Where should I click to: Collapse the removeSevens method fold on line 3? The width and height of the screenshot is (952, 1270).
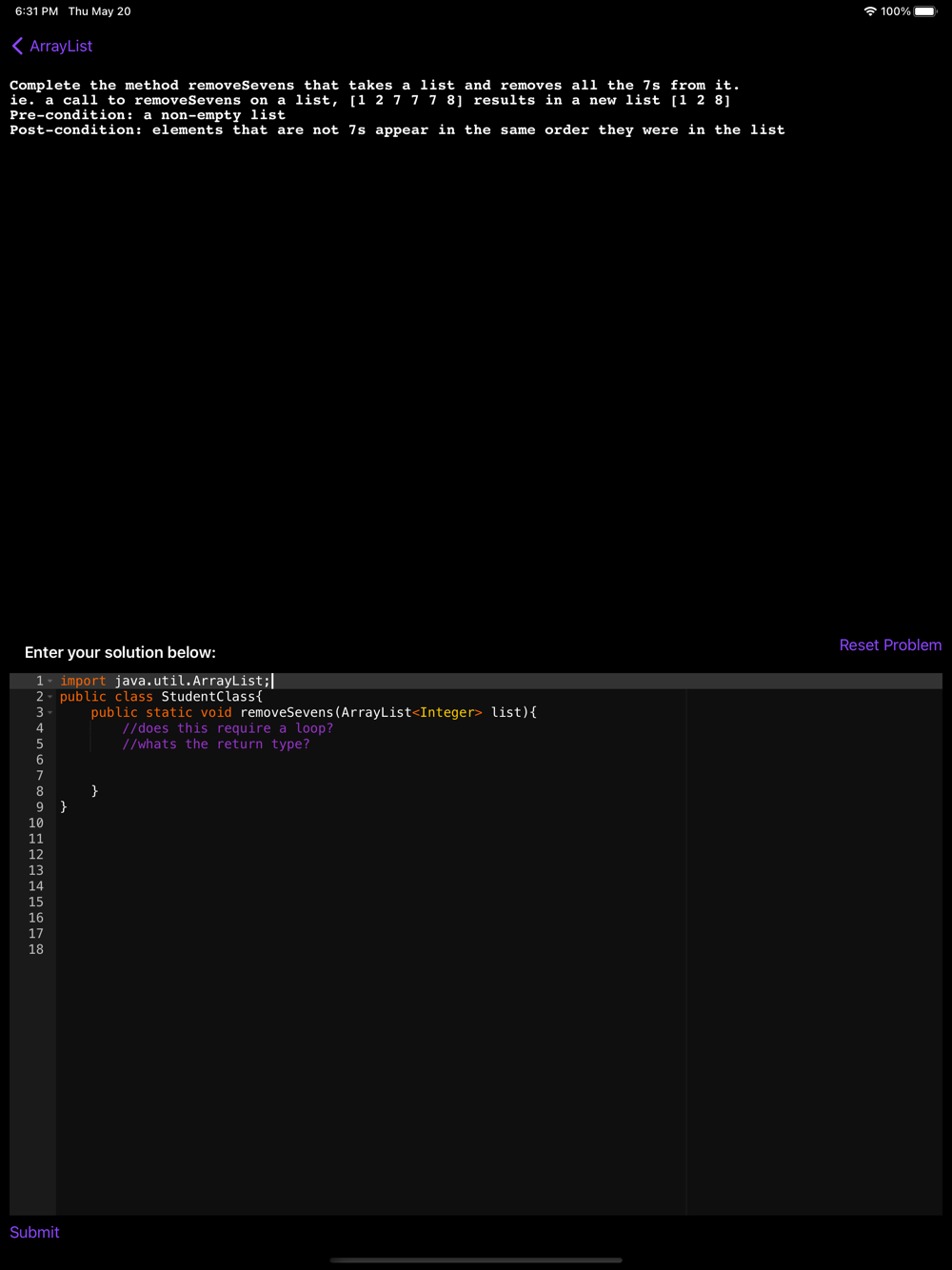(50, 713)
